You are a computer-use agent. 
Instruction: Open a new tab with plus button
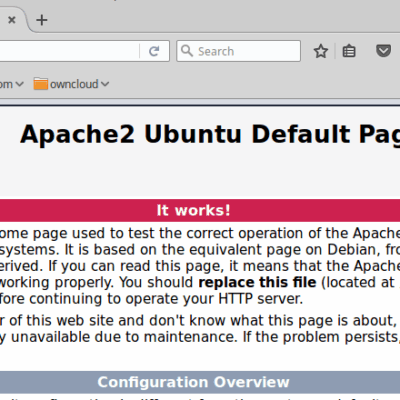pos(42,20)
